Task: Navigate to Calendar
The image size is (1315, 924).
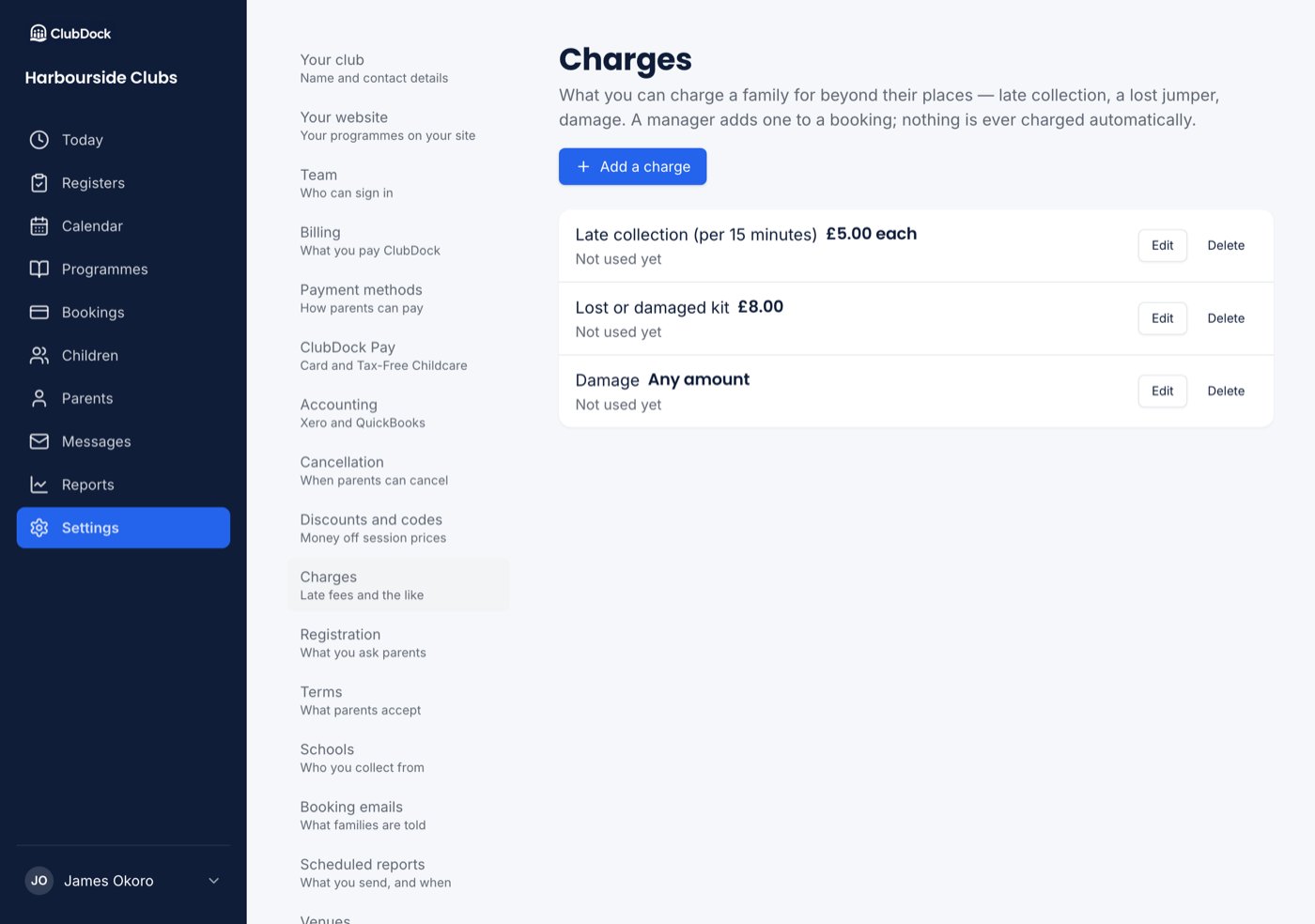Action: click(123, 226)
